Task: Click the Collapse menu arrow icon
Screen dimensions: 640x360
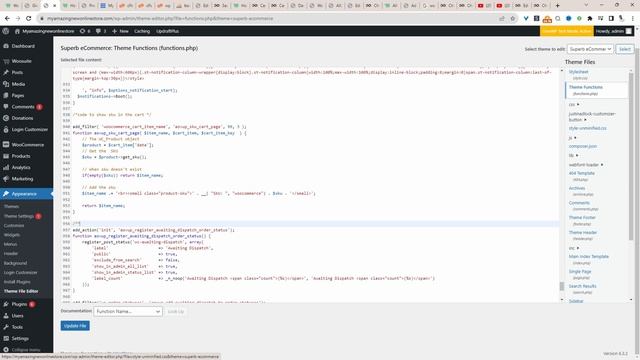Action: pyautogui.click(x=6, y=350)
